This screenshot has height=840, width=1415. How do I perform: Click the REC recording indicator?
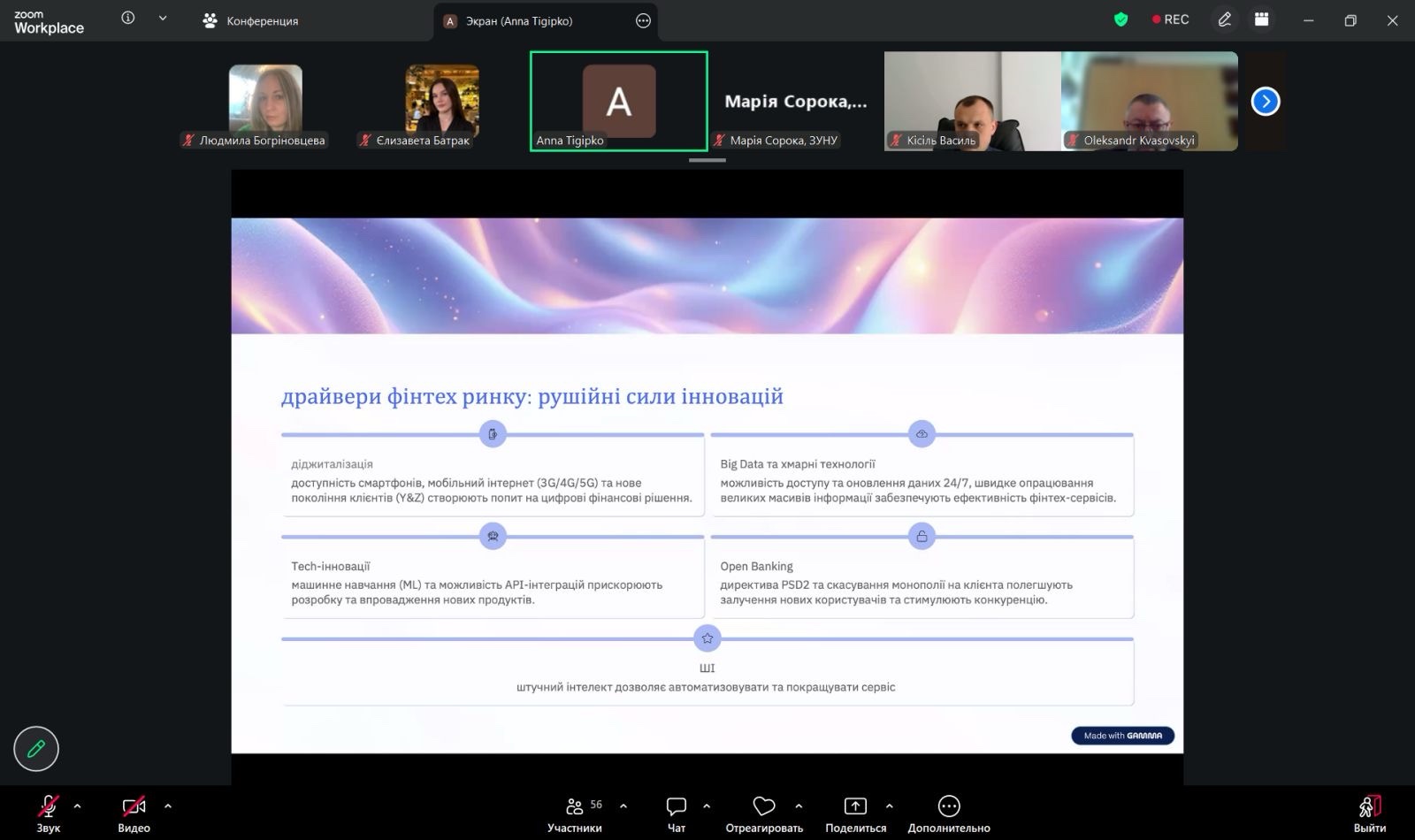coord(1170,19)
